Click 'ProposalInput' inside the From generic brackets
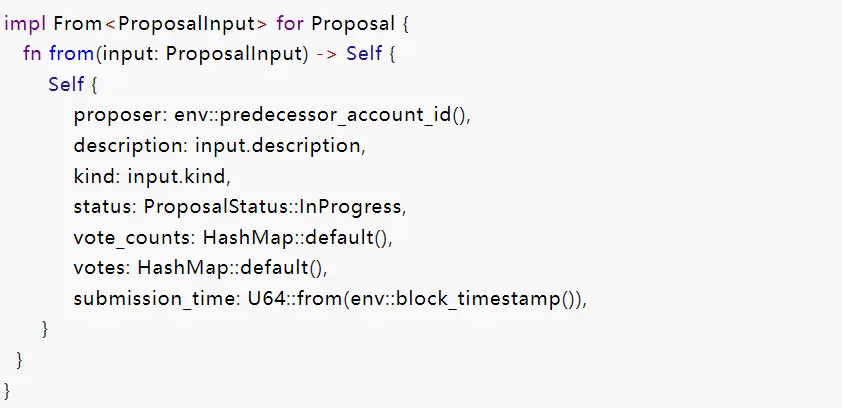This screenshot has height=408, width=842. click(x=187, y=24)
